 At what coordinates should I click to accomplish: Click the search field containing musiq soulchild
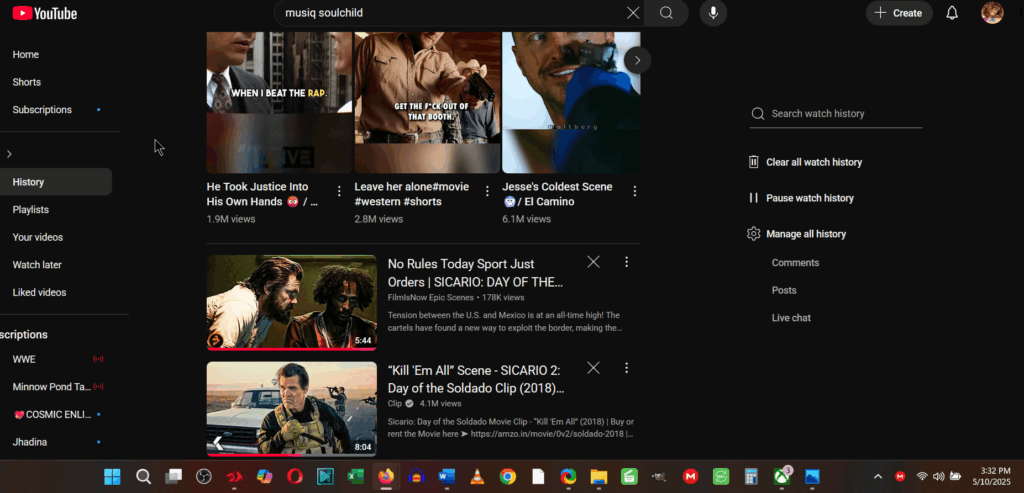pos(453,13)
